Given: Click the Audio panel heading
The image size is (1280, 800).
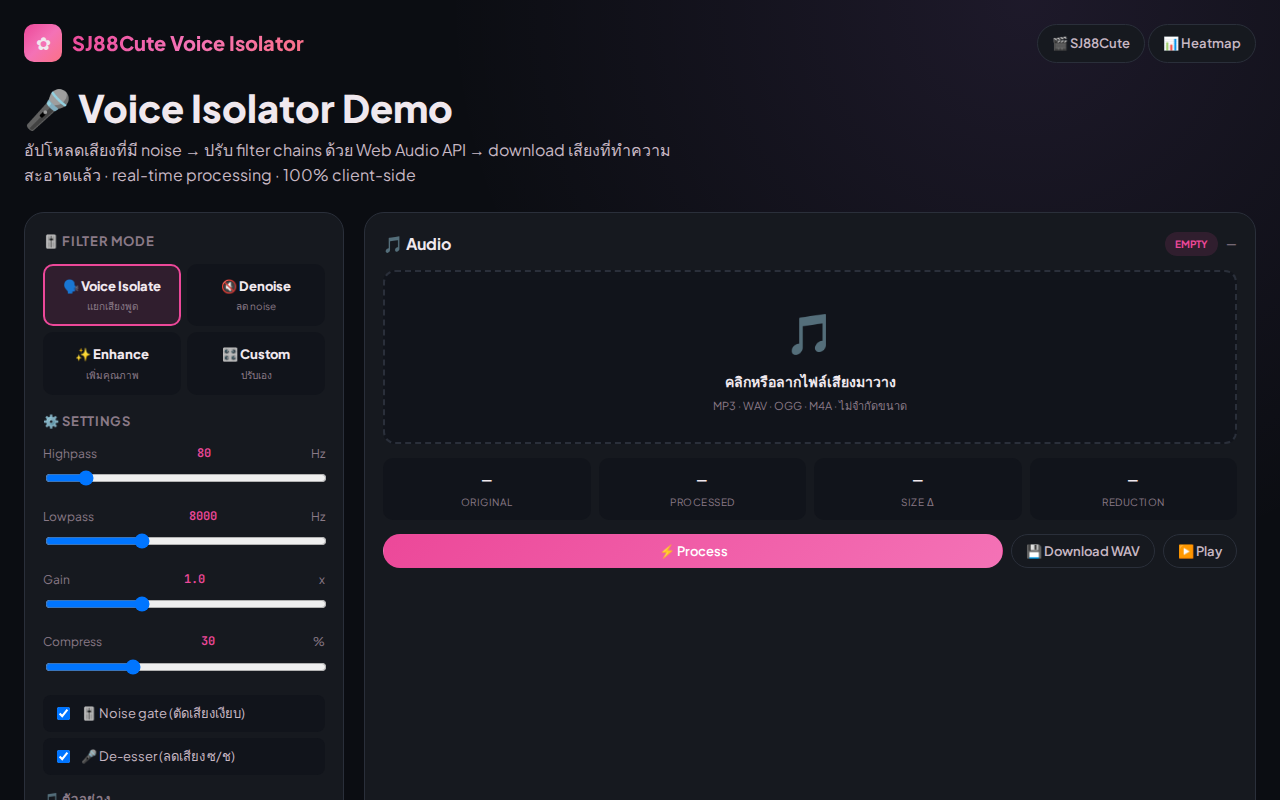Looking at the screenshot, I should 418,244.
